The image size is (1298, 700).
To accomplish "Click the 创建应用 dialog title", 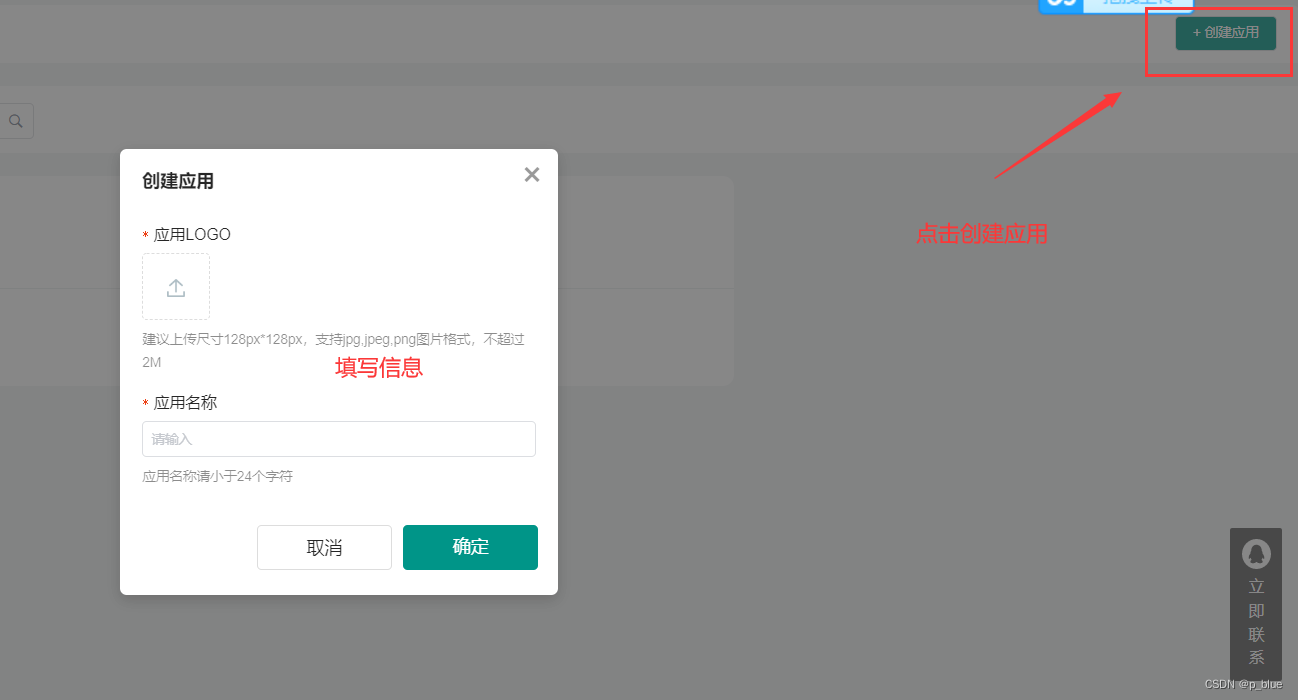I will point(178,181).
